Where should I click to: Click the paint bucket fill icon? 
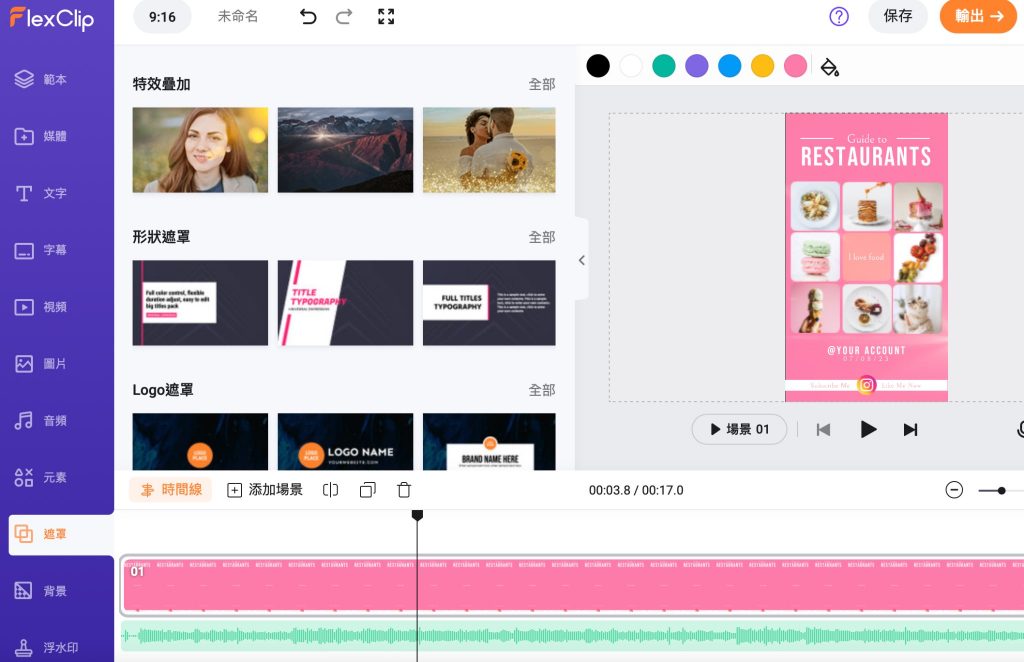tap(829, 67)
